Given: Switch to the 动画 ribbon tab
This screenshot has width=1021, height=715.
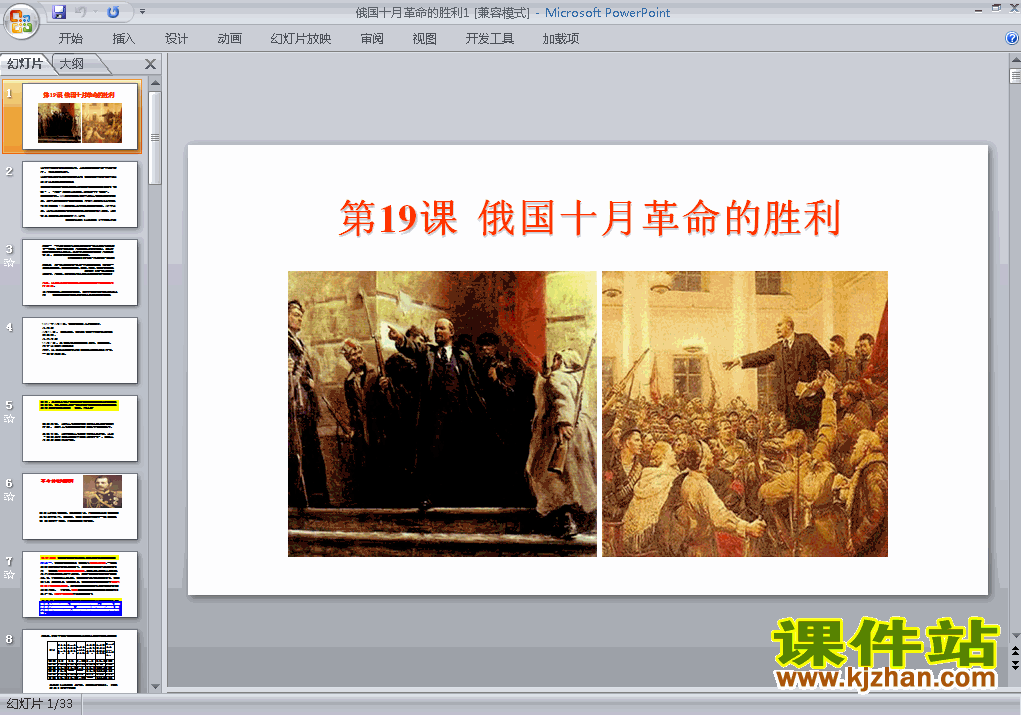Looking at the screenshot, I should tap(229, 38).
